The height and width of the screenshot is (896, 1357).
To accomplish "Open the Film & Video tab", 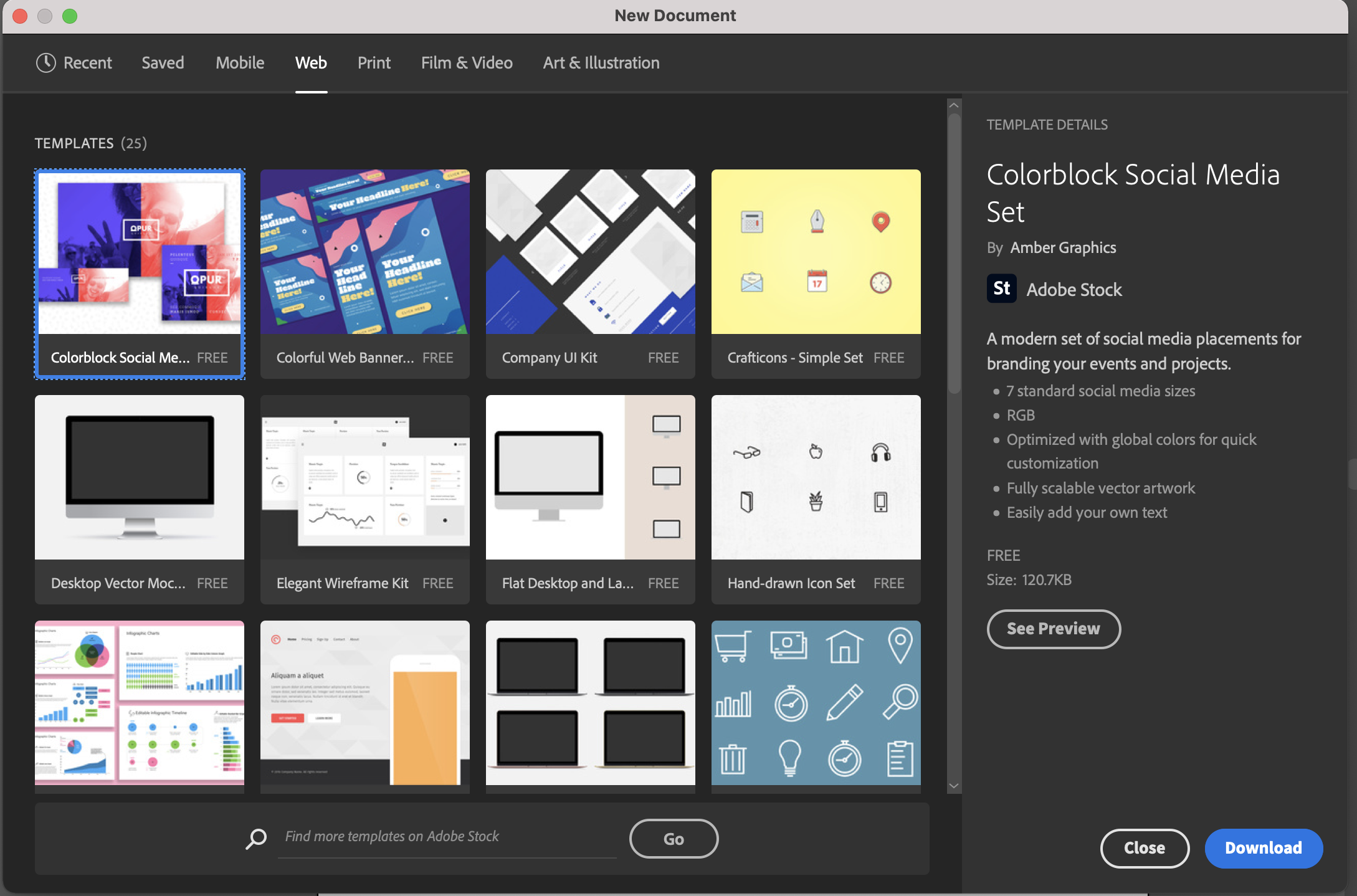I will point(466,62).
